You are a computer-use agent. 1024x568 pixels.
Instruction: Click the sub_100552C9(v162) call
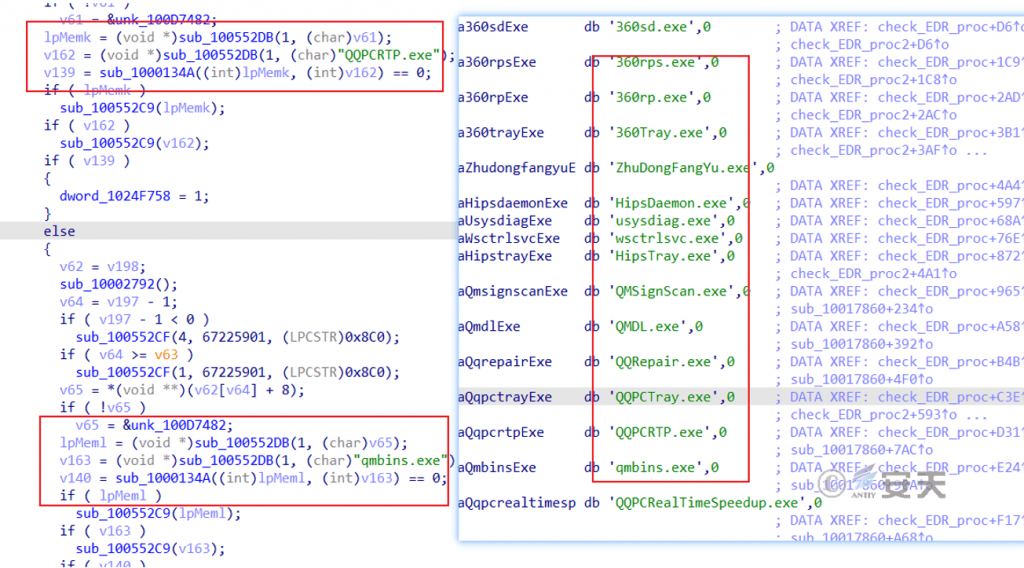tap(135, 143)
